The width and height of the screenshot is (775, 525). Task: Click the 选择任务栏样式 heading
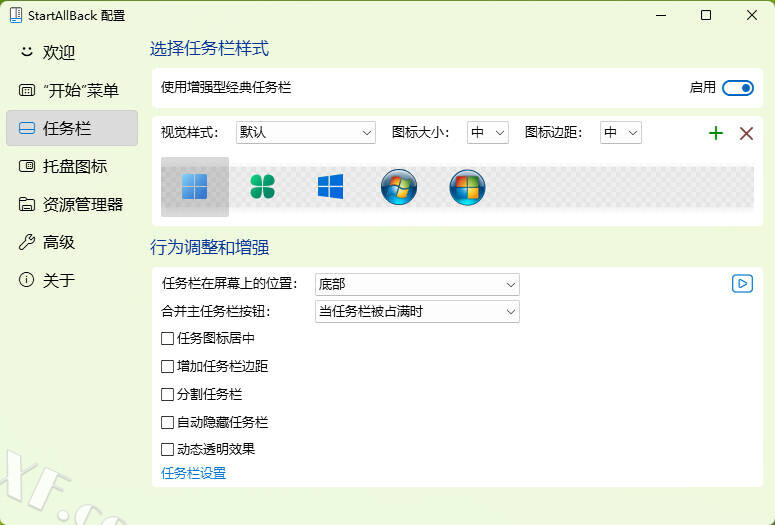(x=210, y=48)
